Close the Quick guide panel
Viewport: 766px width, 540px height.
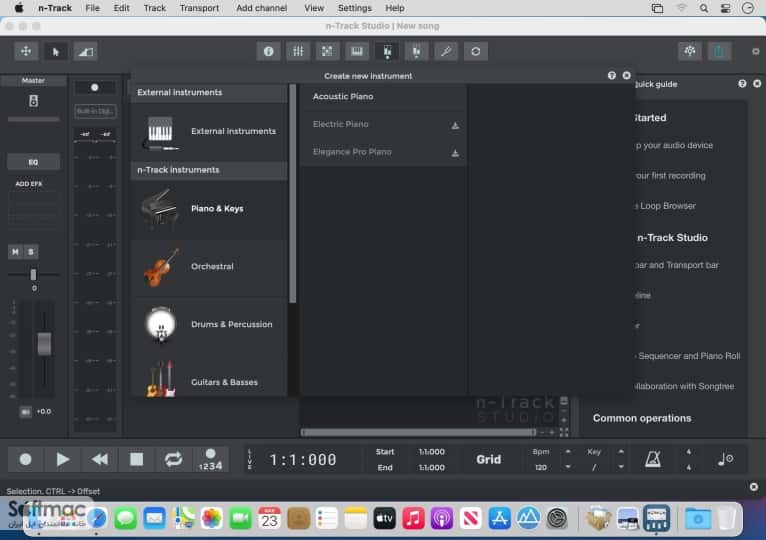pyautogui.click(x=757, y=84)
